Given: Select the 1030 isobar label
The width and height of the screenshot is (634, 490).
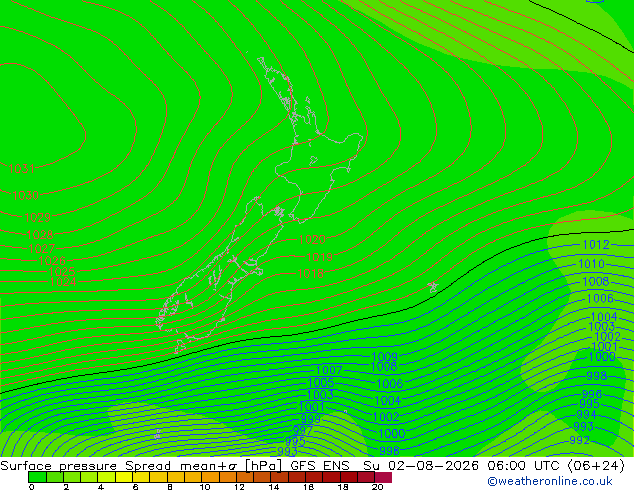Looking at the screenshot, I should coord(25,195).
